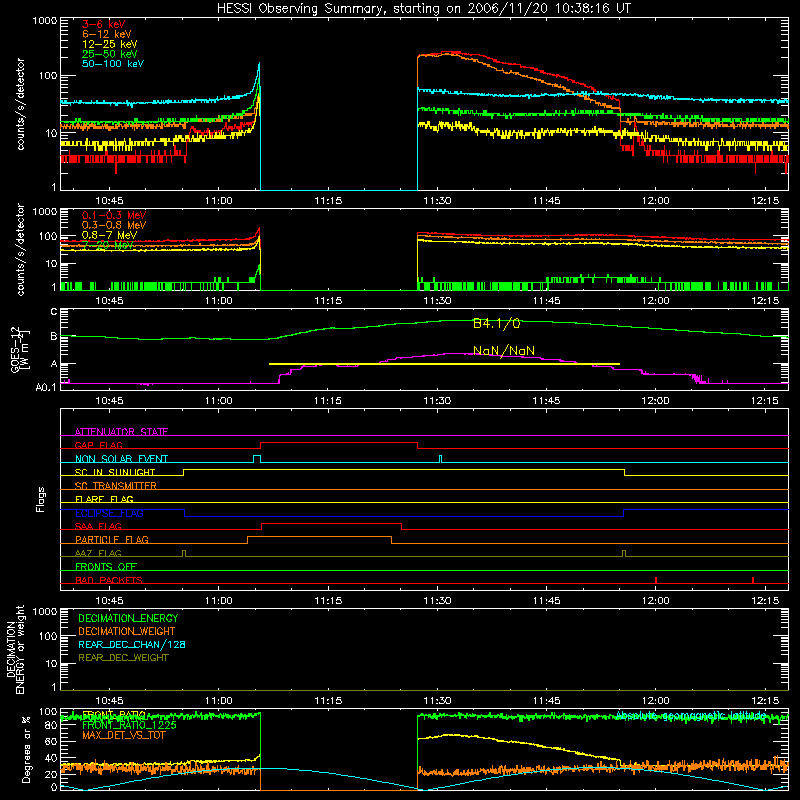Image resolution: width=800 pixels, height=800 pixels.
Task: Click the Absolute geomagnetic latitude label
Action: (691, 715)
